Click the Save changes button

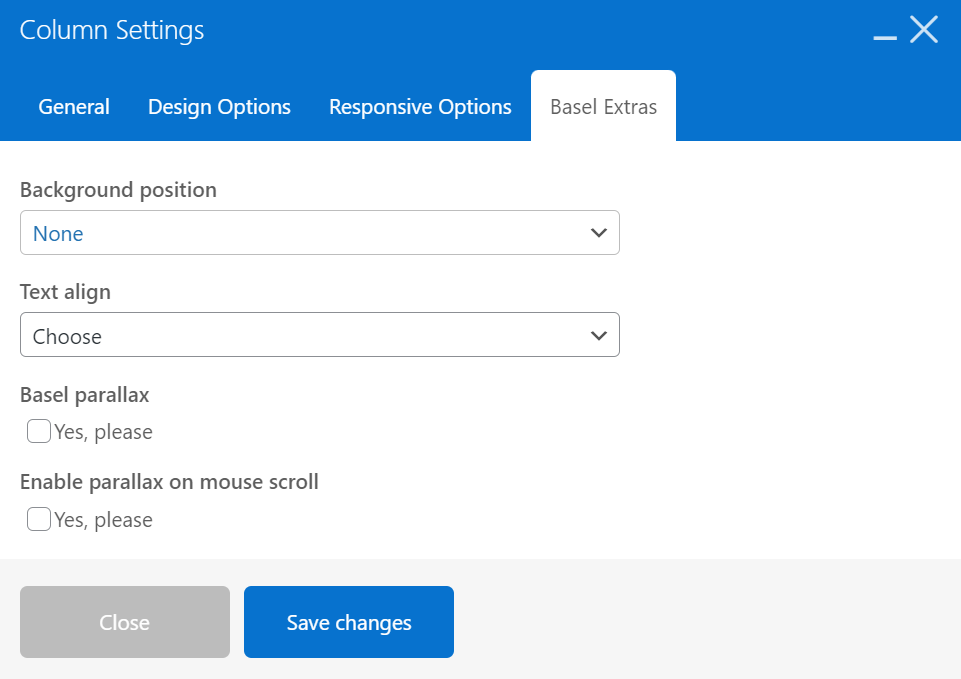pos(348,621)
